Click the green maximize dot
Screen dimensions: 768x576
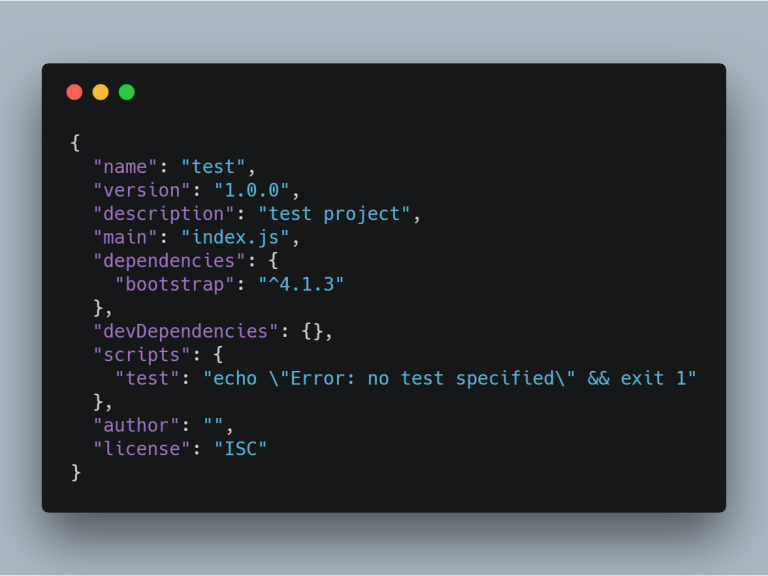tap(127, 92)
